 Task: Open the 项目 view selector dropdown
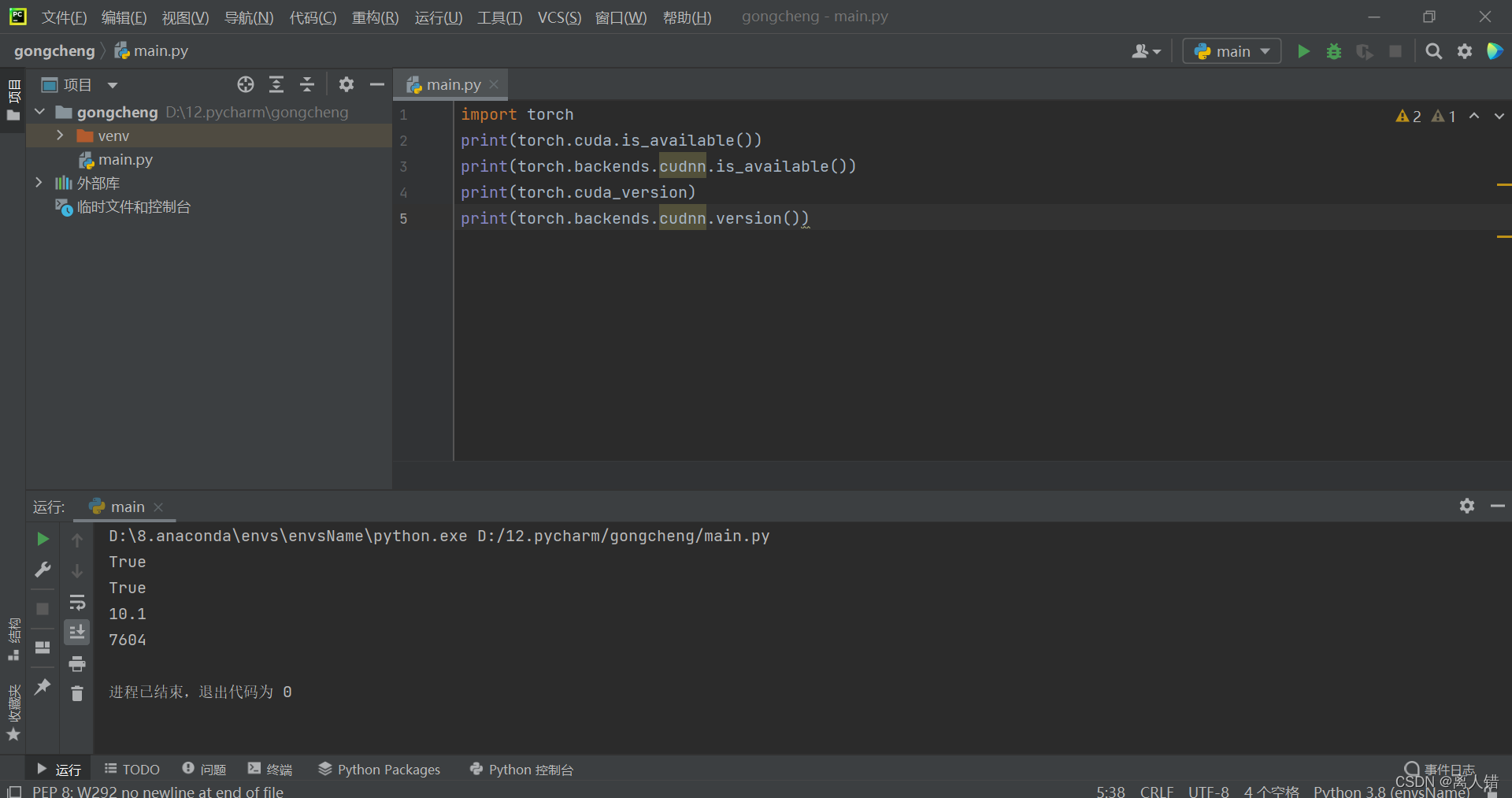(80, 84)
